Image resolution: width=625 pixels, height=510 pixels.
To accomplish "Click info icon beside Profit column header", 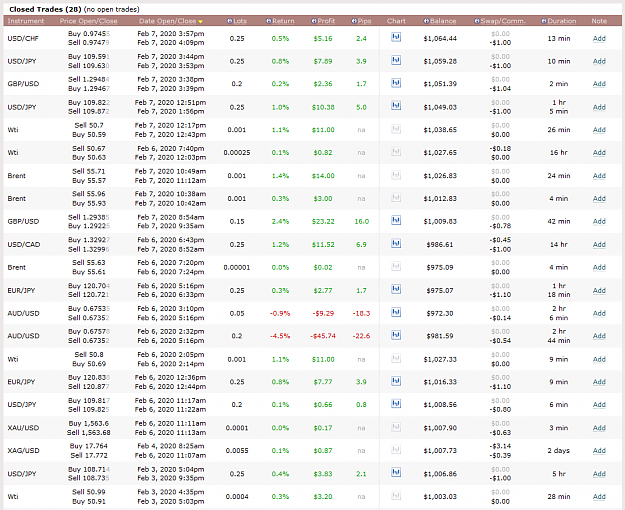I will pyautogui.click(x=314, y=21).
